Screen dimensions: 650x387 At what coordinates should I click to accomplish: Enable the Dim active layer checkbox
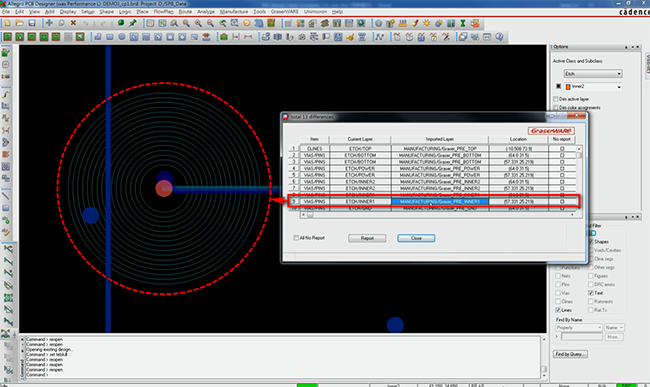pos(555,99)
